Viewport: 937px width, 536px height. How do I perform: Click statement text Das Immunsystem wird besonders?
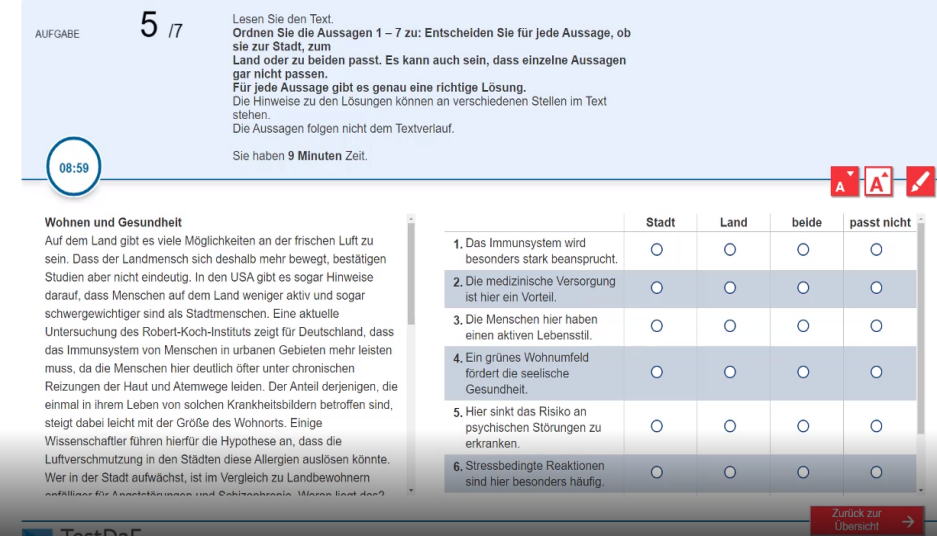(541, 251)
